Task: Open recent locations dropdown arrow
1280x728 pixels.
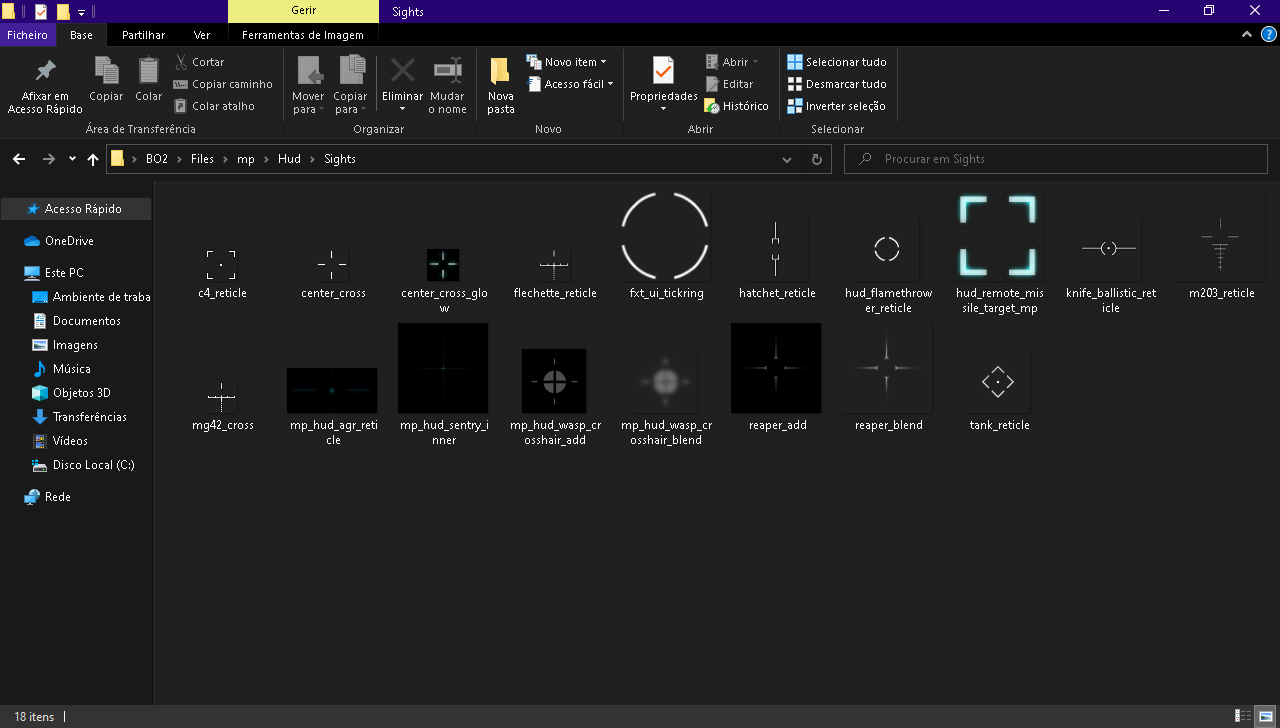Action: (x=72, y=159)
